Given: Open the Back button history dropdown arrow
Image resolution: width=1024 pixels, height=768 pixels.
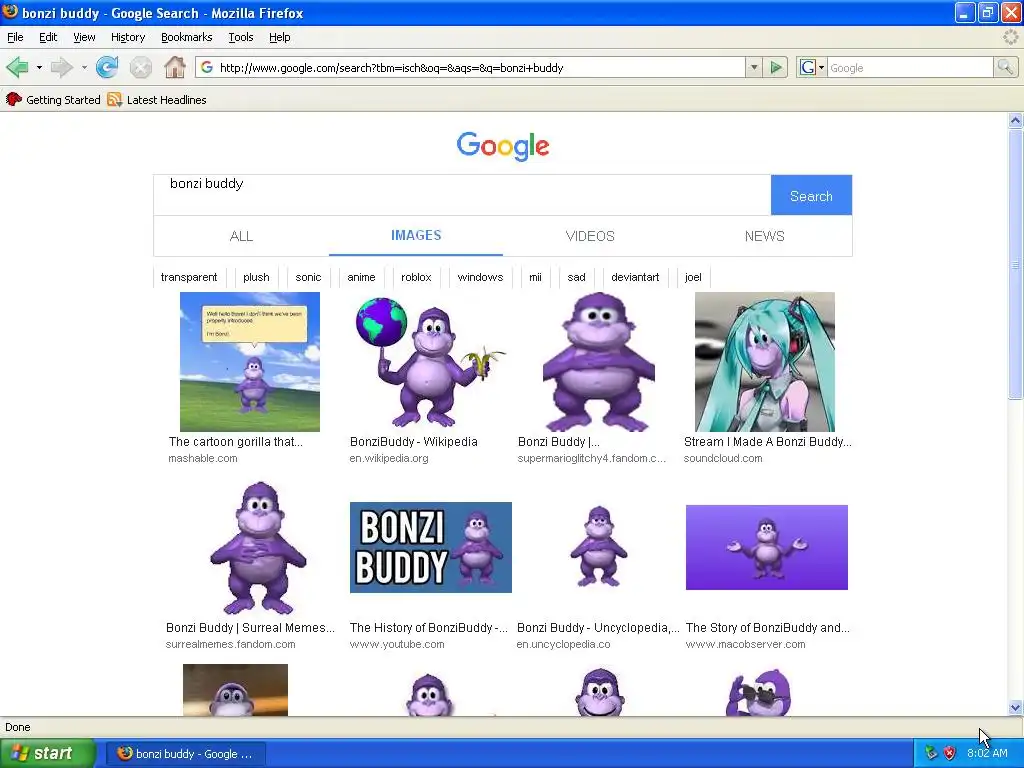Looking at the screenshot, I should 39,67.
